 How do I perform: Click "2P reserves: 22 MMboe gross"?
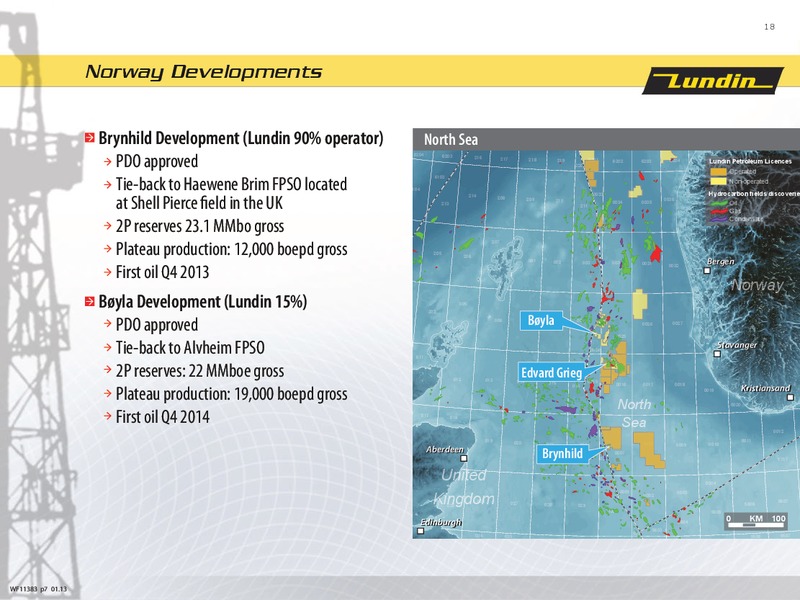click(199, 371)
